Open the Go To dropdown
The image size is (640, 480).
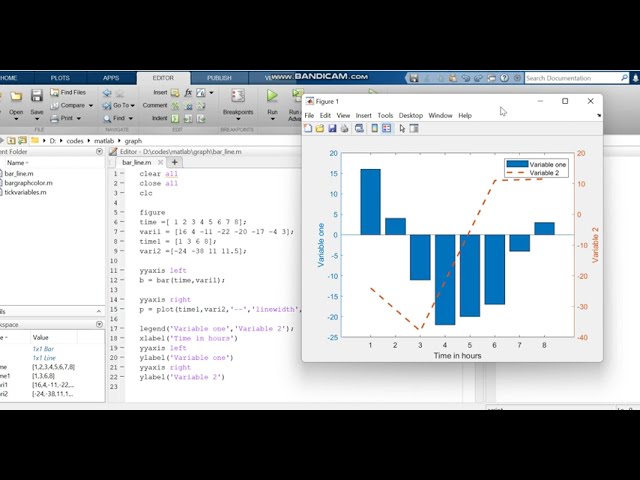tap(119, 105)
